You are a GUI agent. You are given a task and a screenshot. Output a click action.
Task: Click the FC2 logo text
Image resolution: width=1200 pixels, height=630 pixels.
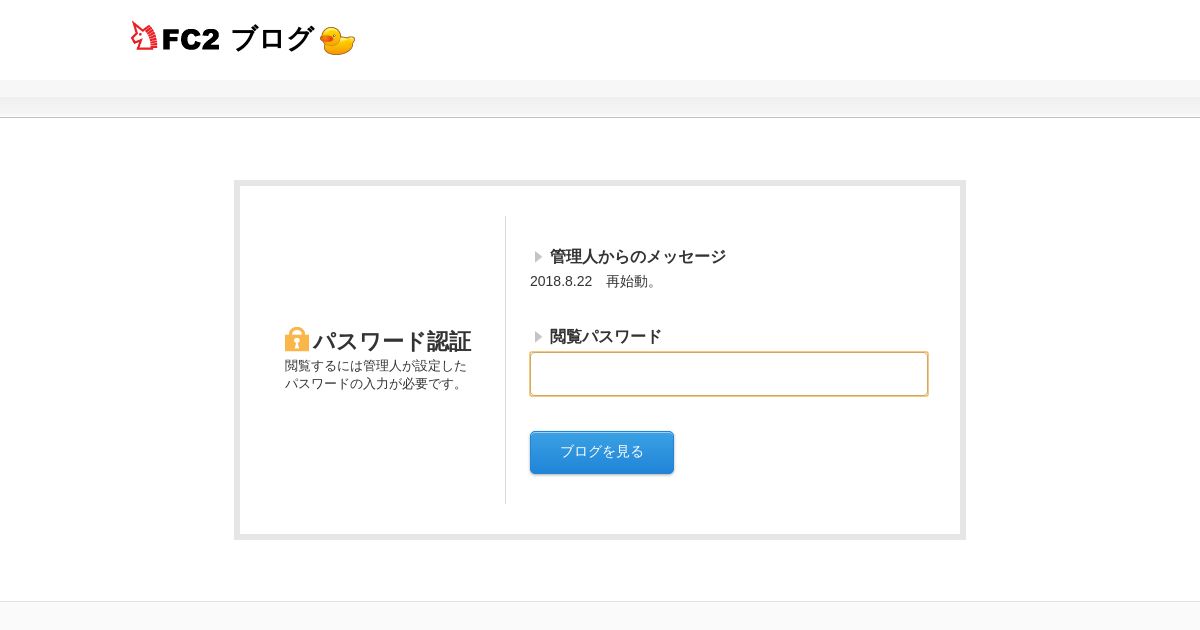[190, 40]
